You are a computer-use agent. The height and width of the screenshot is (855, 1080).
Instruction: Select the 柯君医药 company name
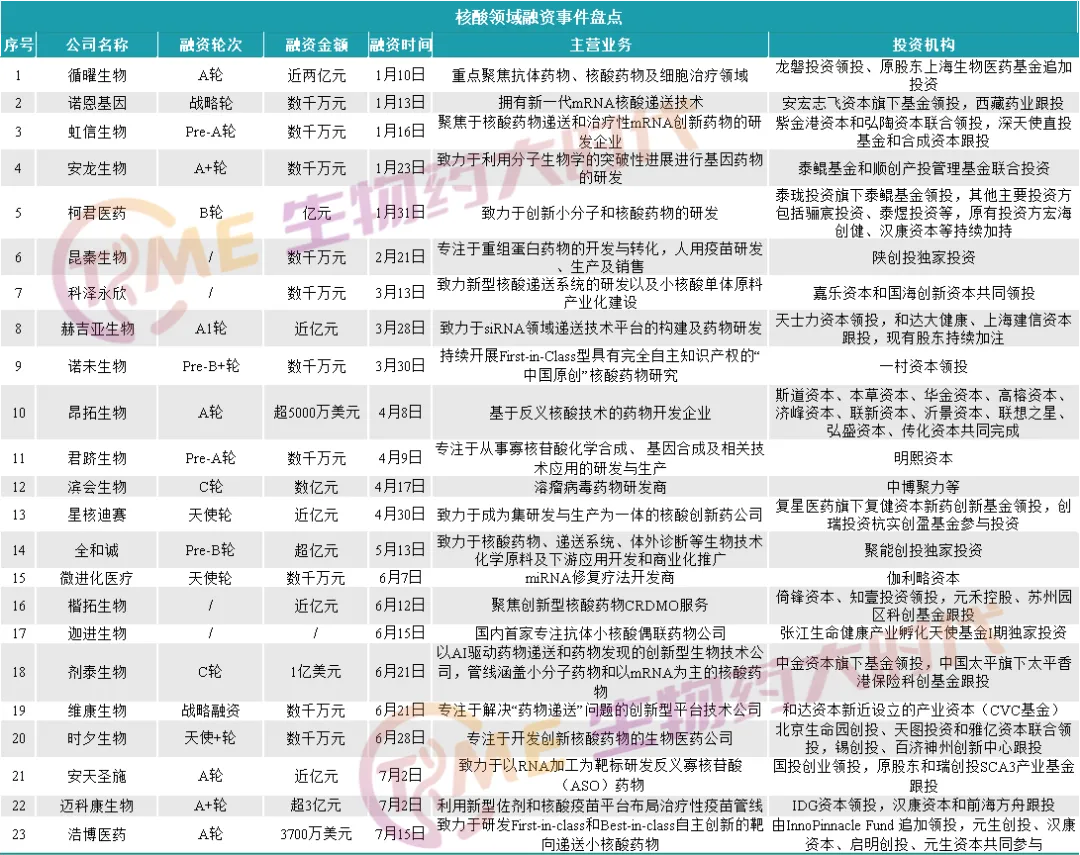(97, 213)
